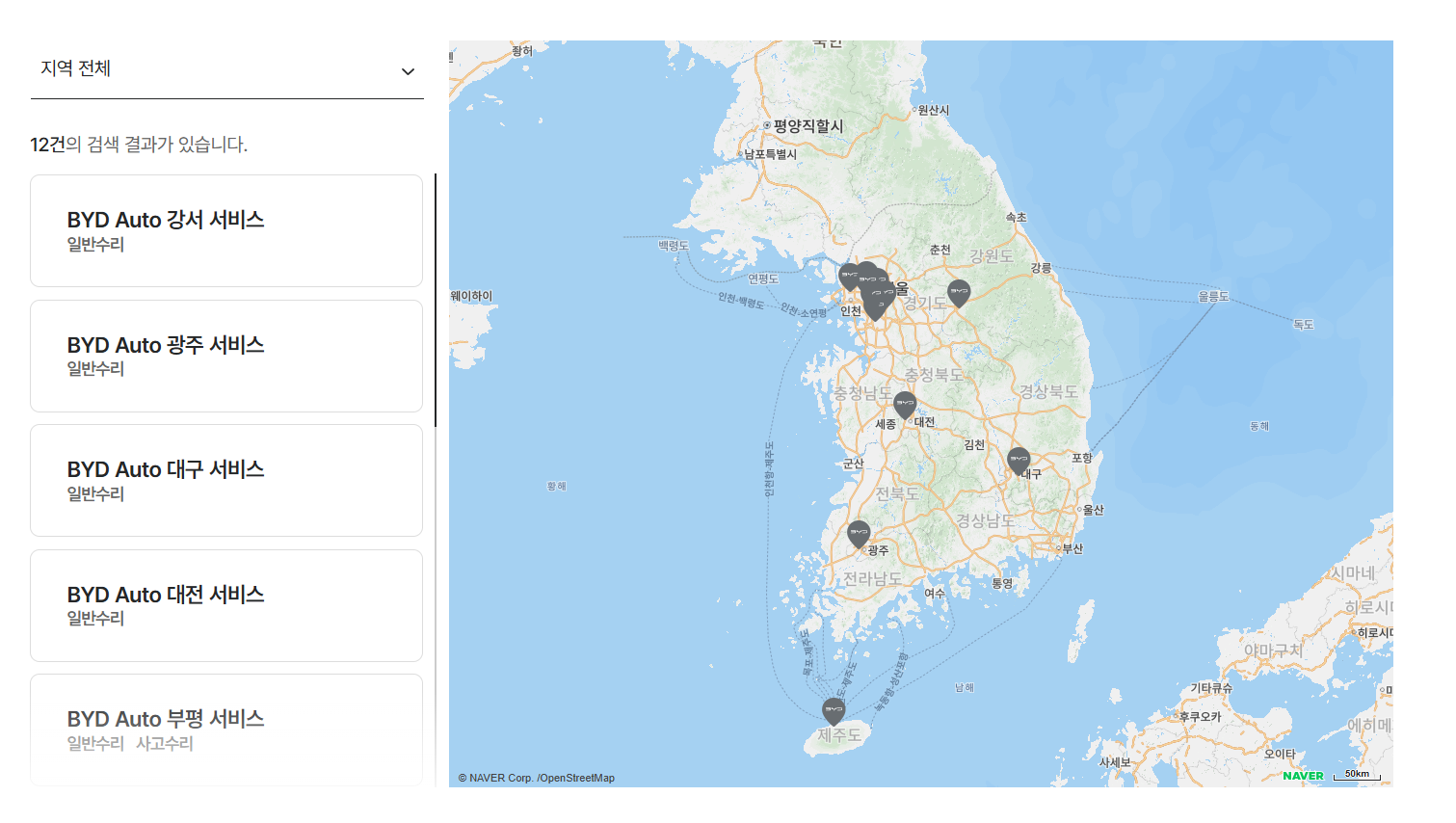Screen dimensions: 1456x823
Task: Click the 부산 city label on the map
Action: tap(1072, 548)
